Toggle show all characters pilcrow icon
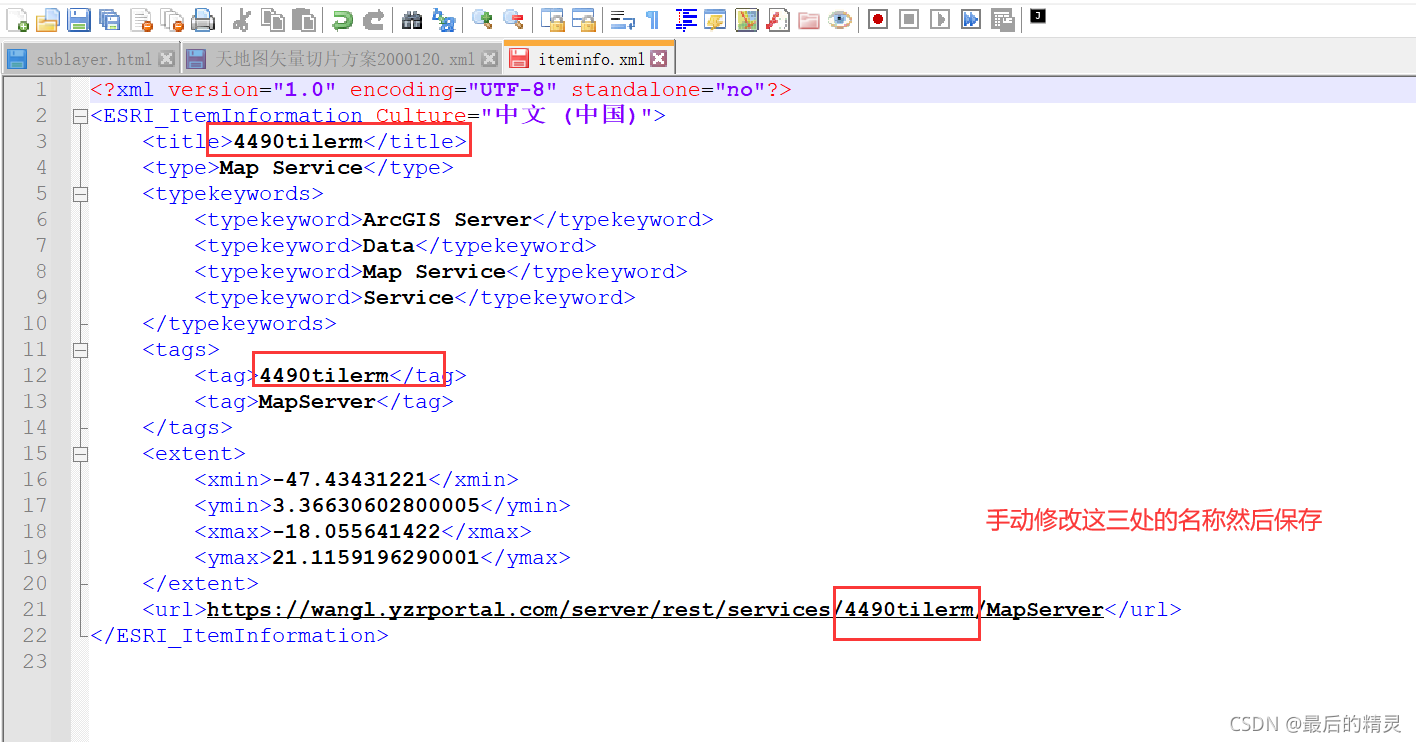The height and width of the screenshot is (742, 1416). click(x=652, y=19)
